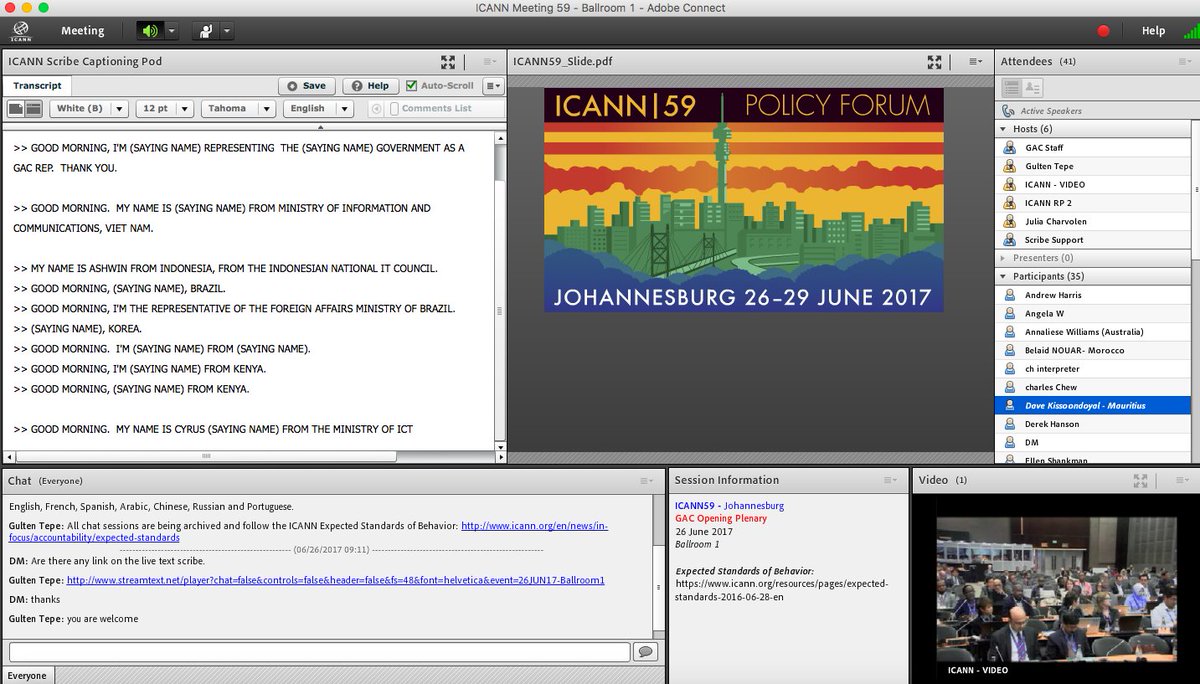
Task: Select host GAC Staff
Action: (x=1093, y=148)
